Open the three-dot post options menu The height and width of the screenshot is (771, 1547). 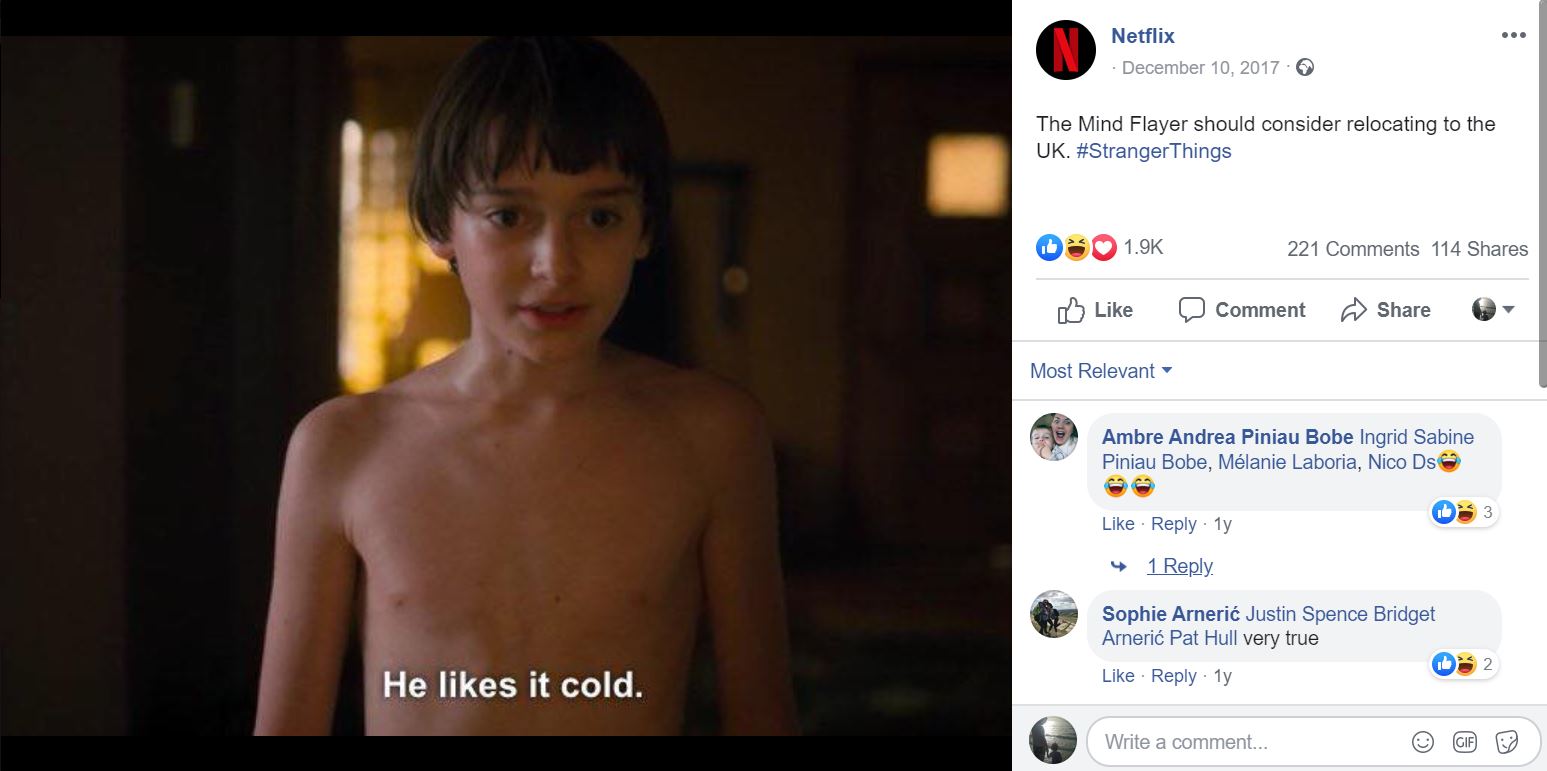pos(1513,35)
